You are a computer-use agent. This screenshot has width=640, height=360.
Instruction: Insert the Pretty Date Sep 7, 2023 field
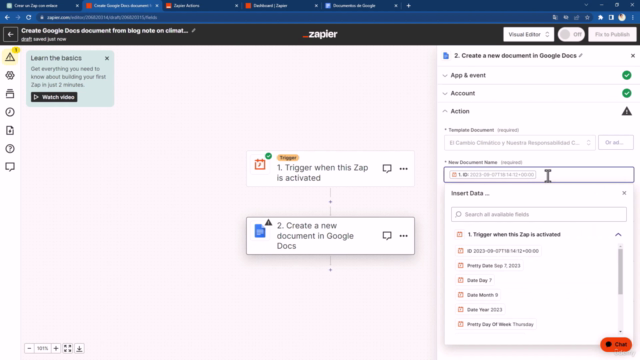pyautogui.click(x=489, y=266)
